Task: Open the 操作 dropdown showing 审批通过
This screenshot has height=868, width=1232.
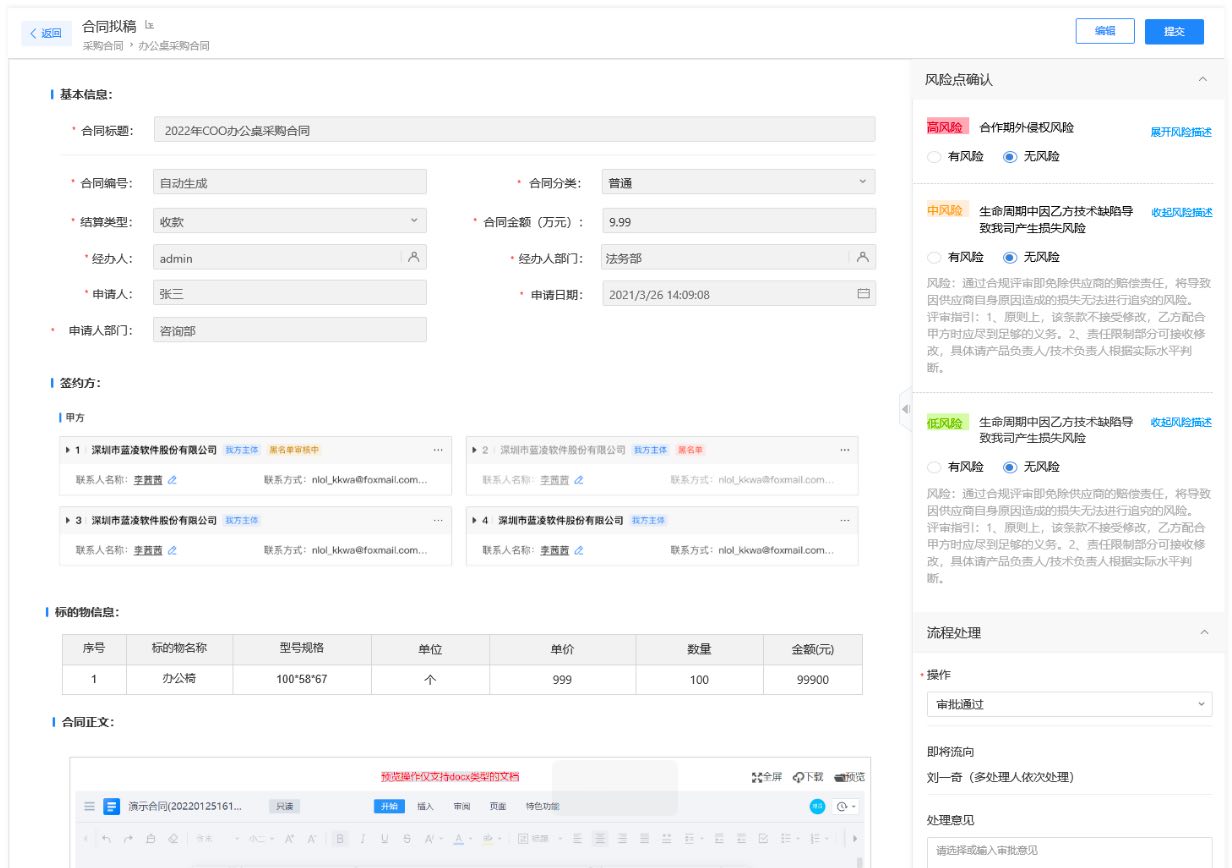Action: click(x=1068, y=704)
